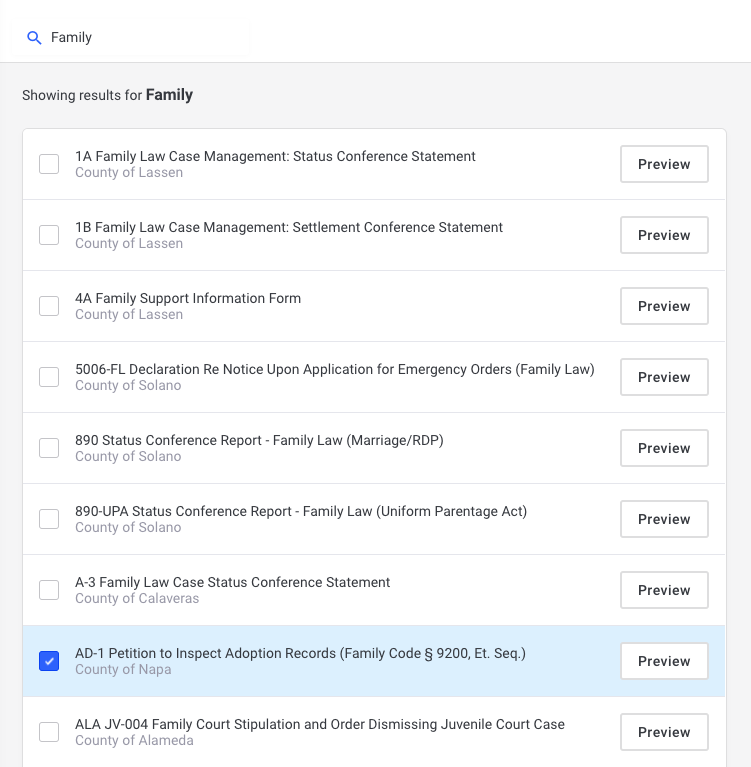Image resolution: width=751 pixels, height=767 pixels.
Task: Click the 4A Family Support Information Form title
Action: pyautogui.click(x=188, y=298)
